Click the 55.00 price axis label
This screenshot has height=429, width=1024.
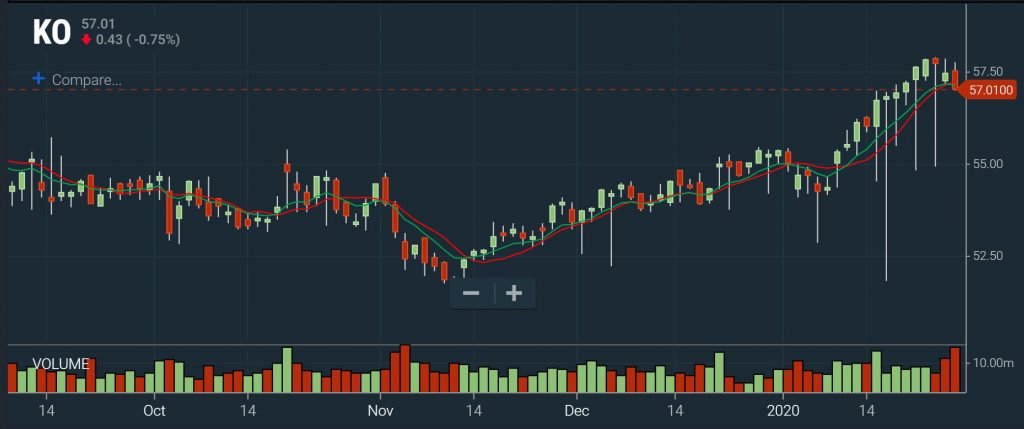pyautogui.click(x=987, y=163)
